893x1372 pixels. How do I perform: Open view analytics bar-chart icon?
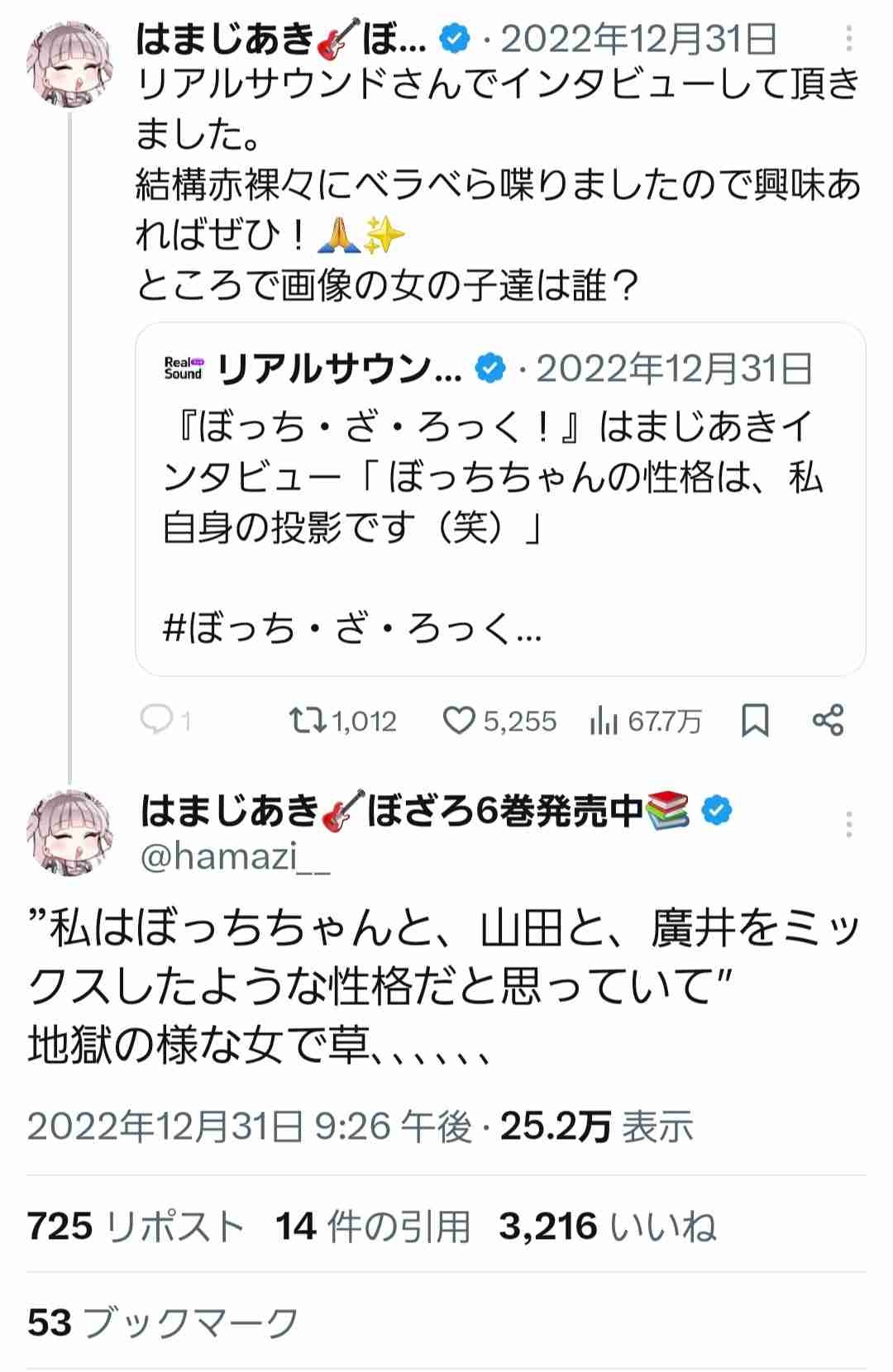(x=604, y=722)
